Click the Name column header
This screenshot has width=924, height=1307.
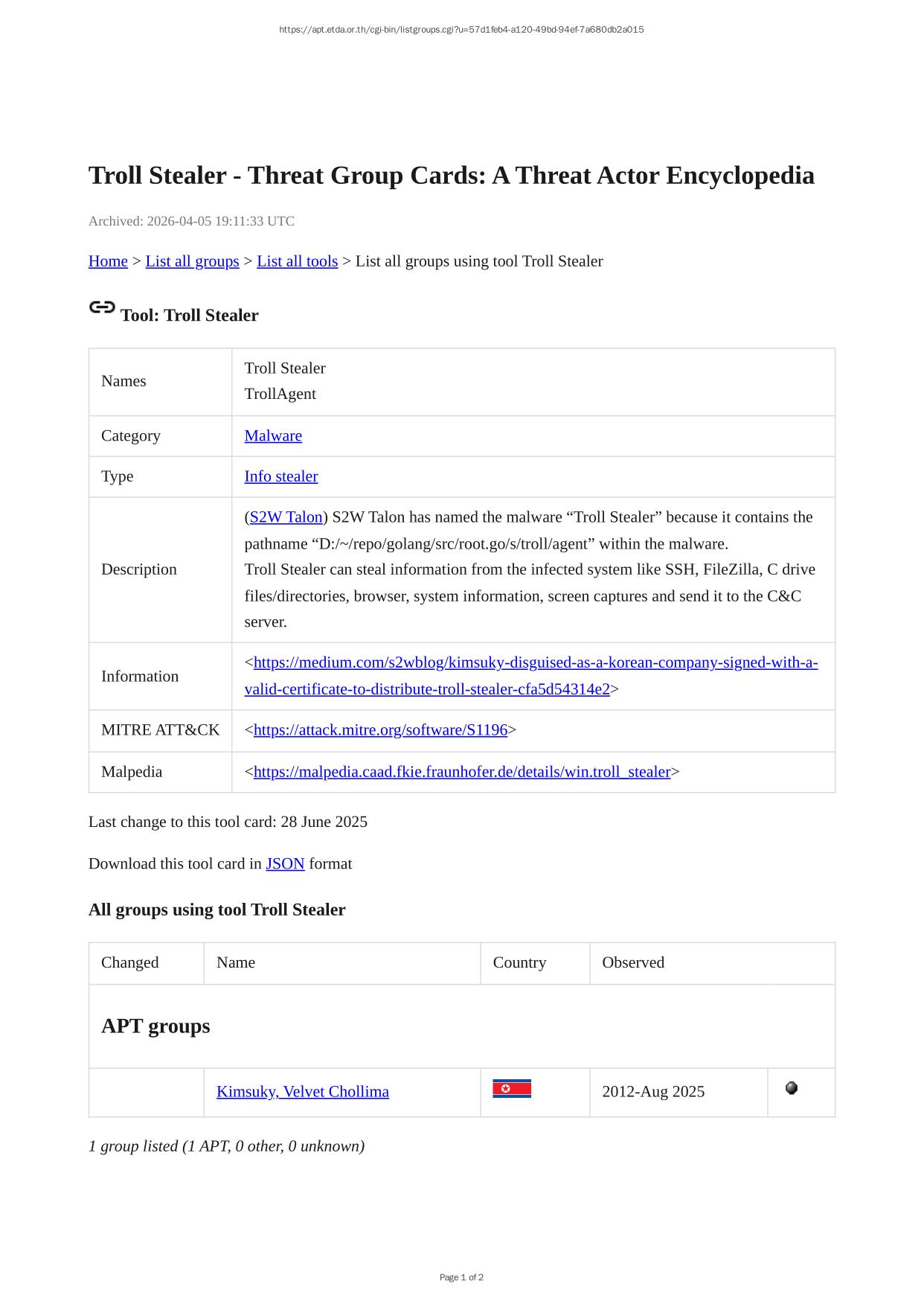tap(236, 962)
